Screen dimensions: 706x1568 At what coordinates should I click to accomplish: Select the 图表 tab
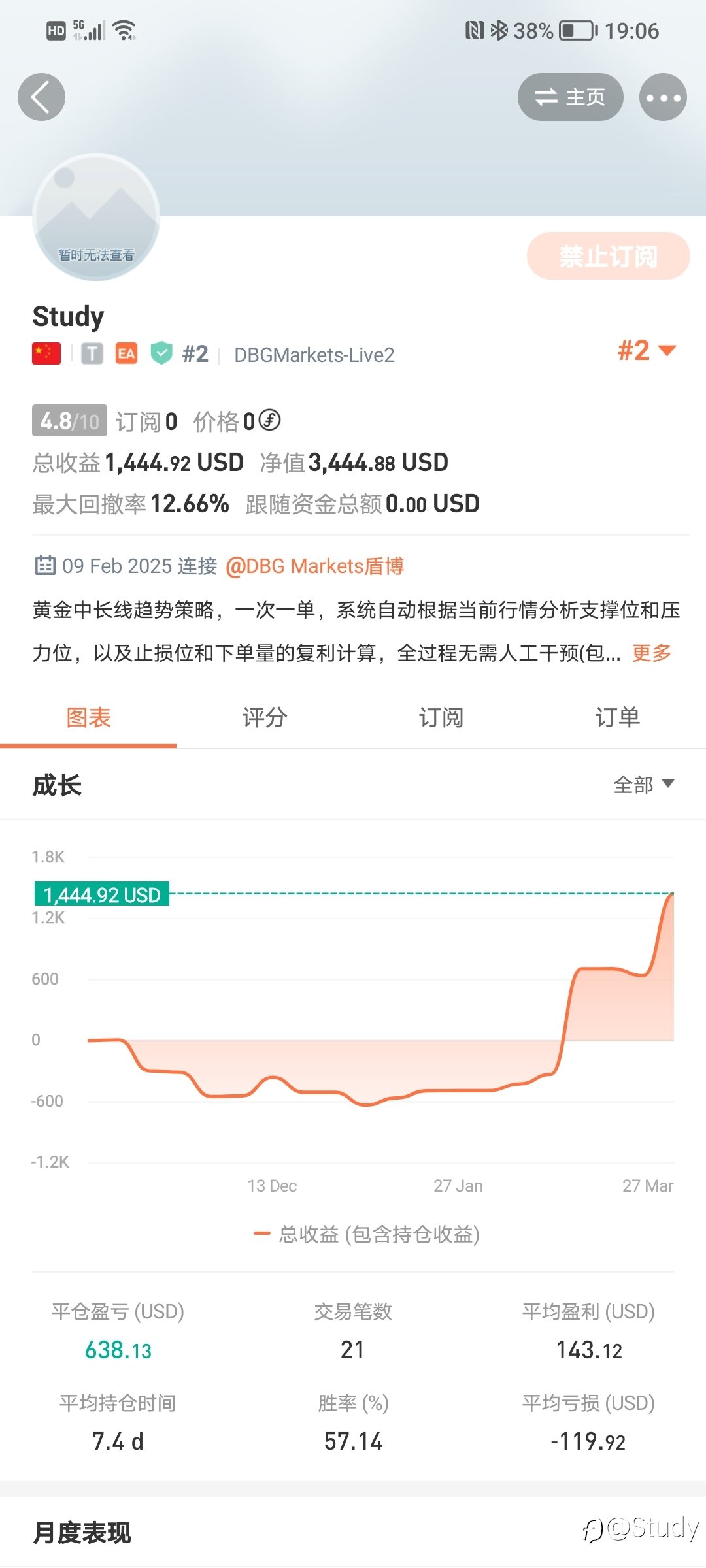click(88, 717)
